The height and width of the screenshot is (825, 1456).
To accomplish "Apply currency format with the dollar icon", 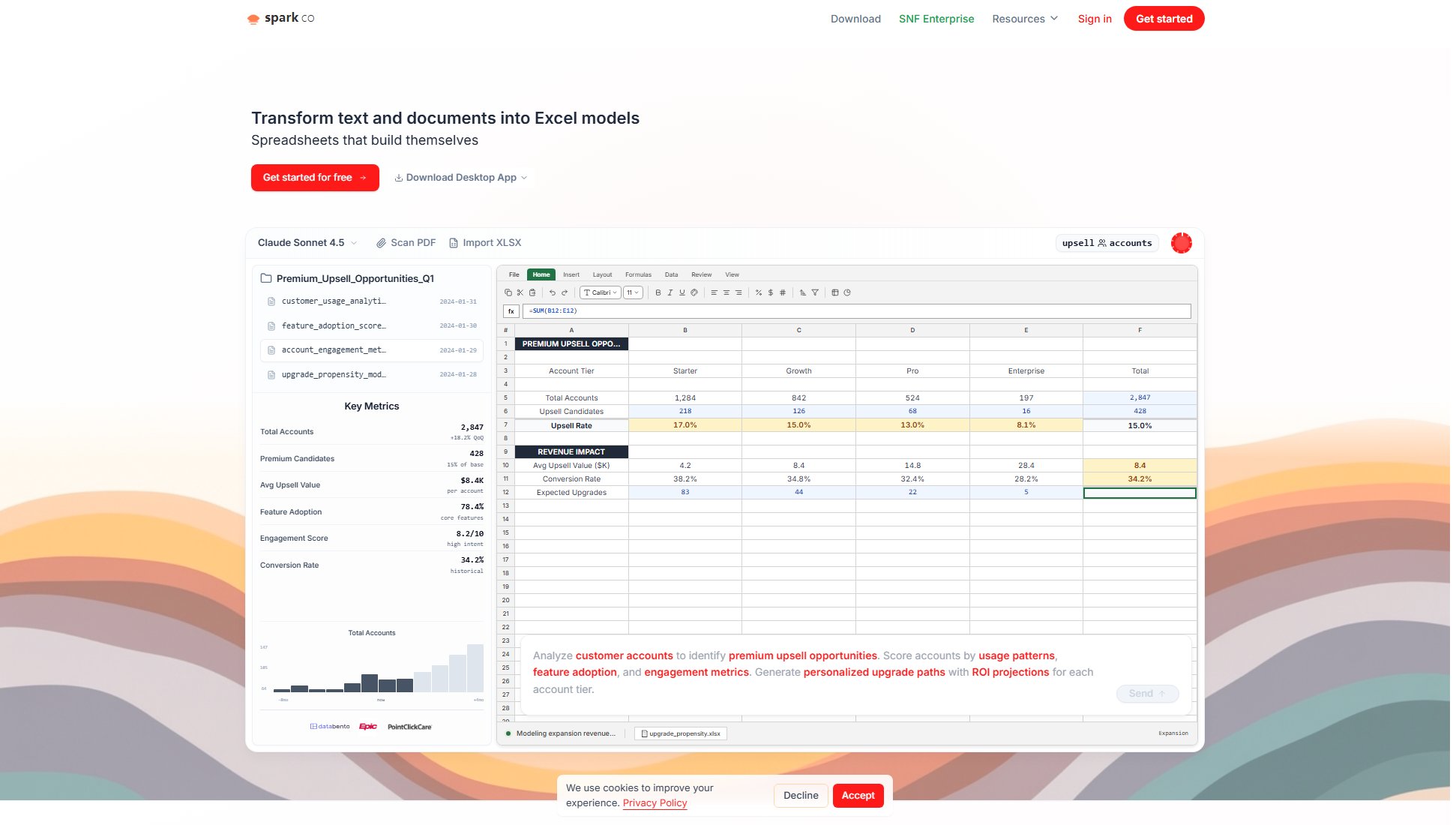I will click(x=770, y=292).
